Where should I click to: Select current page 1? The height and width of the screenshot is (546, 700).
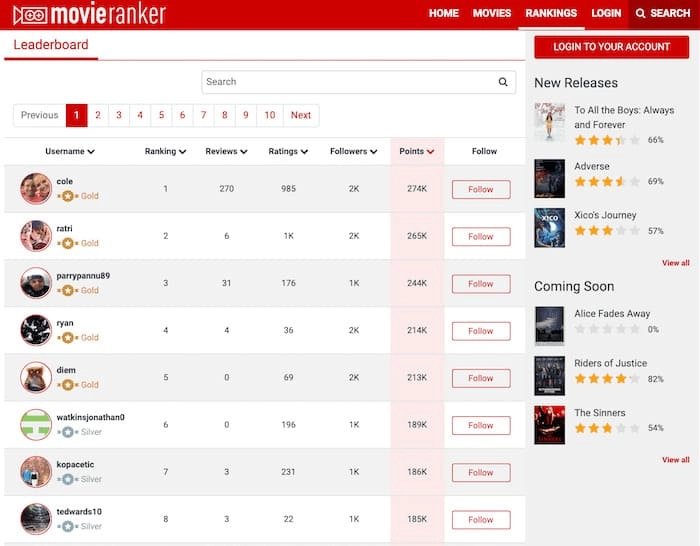click(x=76, y=115)
